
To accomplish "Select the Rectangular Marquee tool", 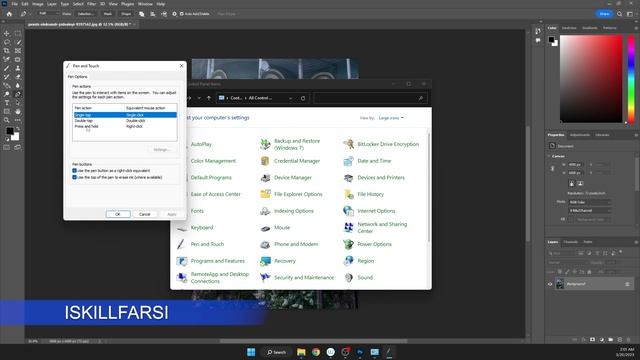I will (18, 33).
